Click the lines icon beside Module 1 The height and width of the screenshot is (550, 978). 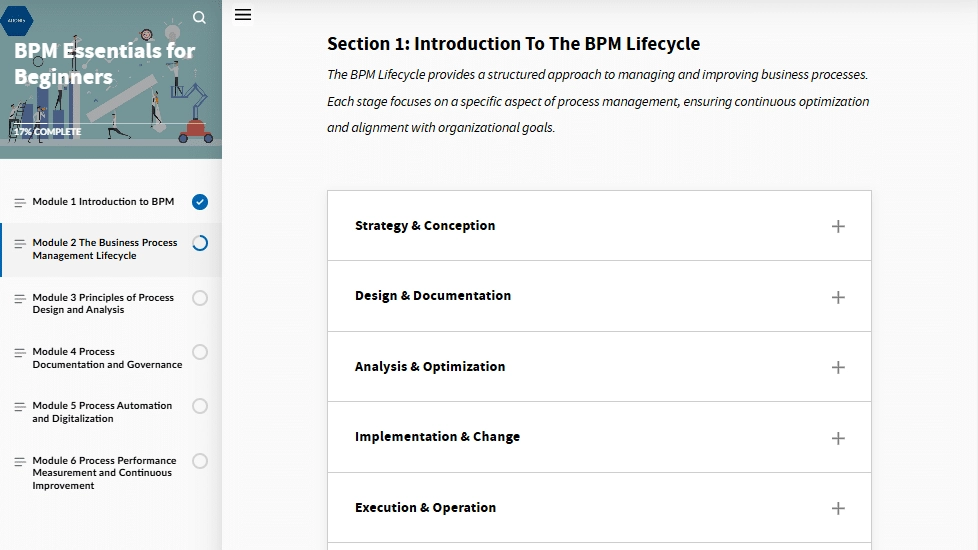pos(20,202)
